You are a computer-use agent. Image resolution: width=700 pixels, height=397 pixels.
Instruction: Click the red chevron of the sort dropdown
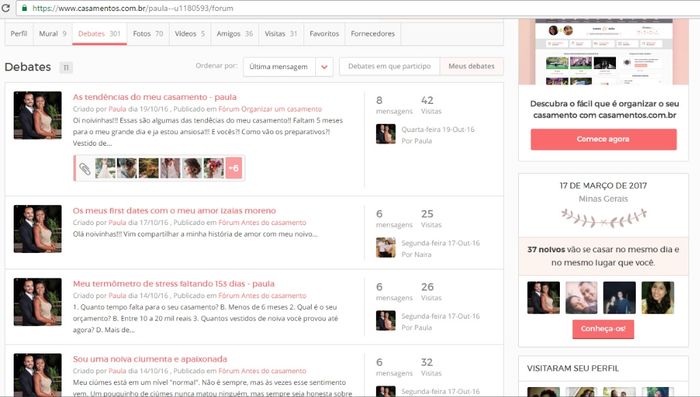tap(324, 67)
